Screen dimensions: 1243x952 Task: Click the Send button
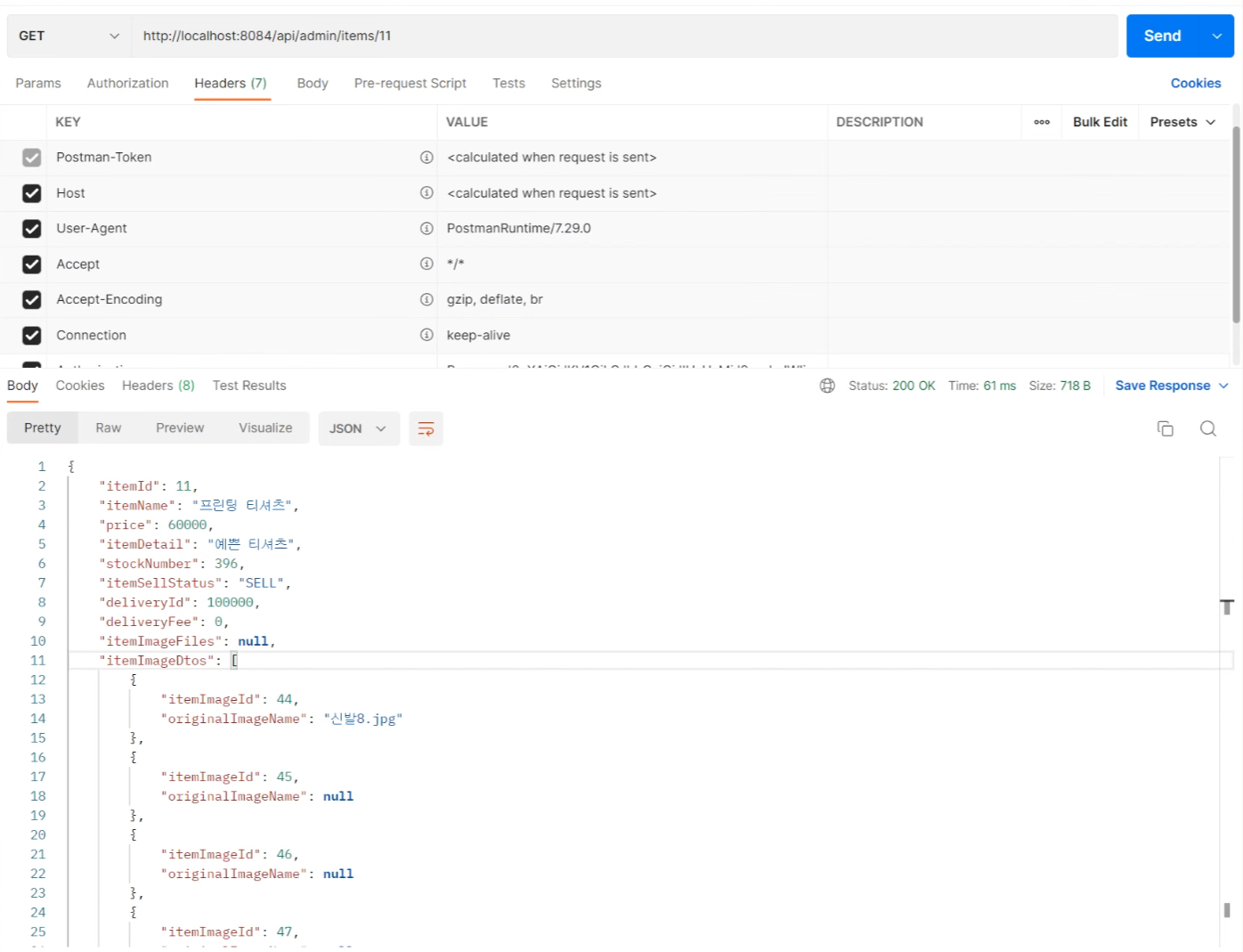tap(1162, 36)
